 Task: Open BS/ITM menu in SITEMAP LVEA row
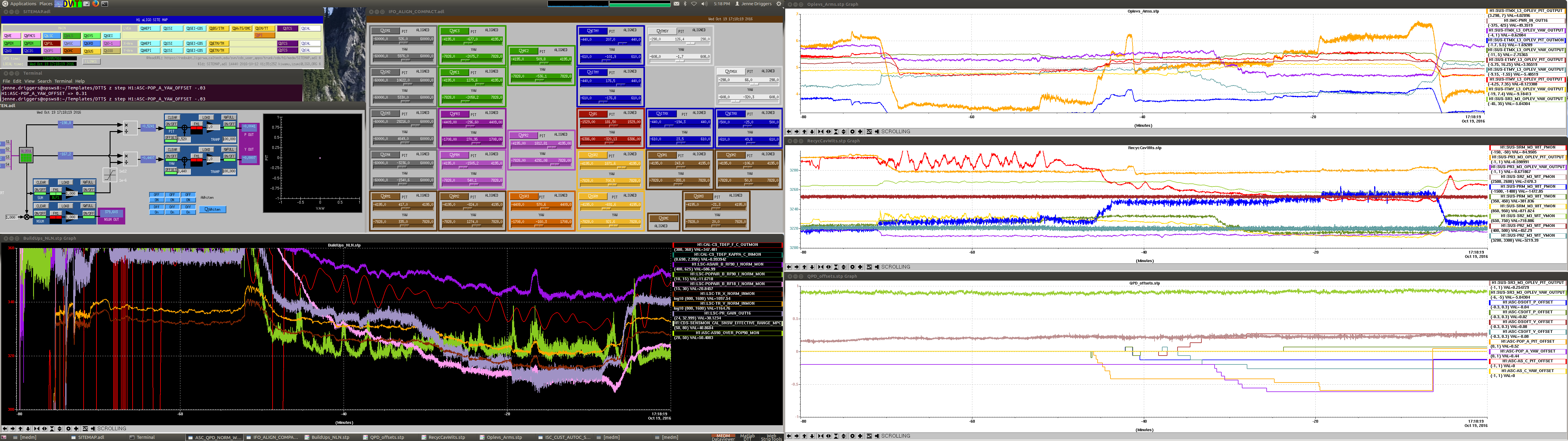tap(219, 28)
